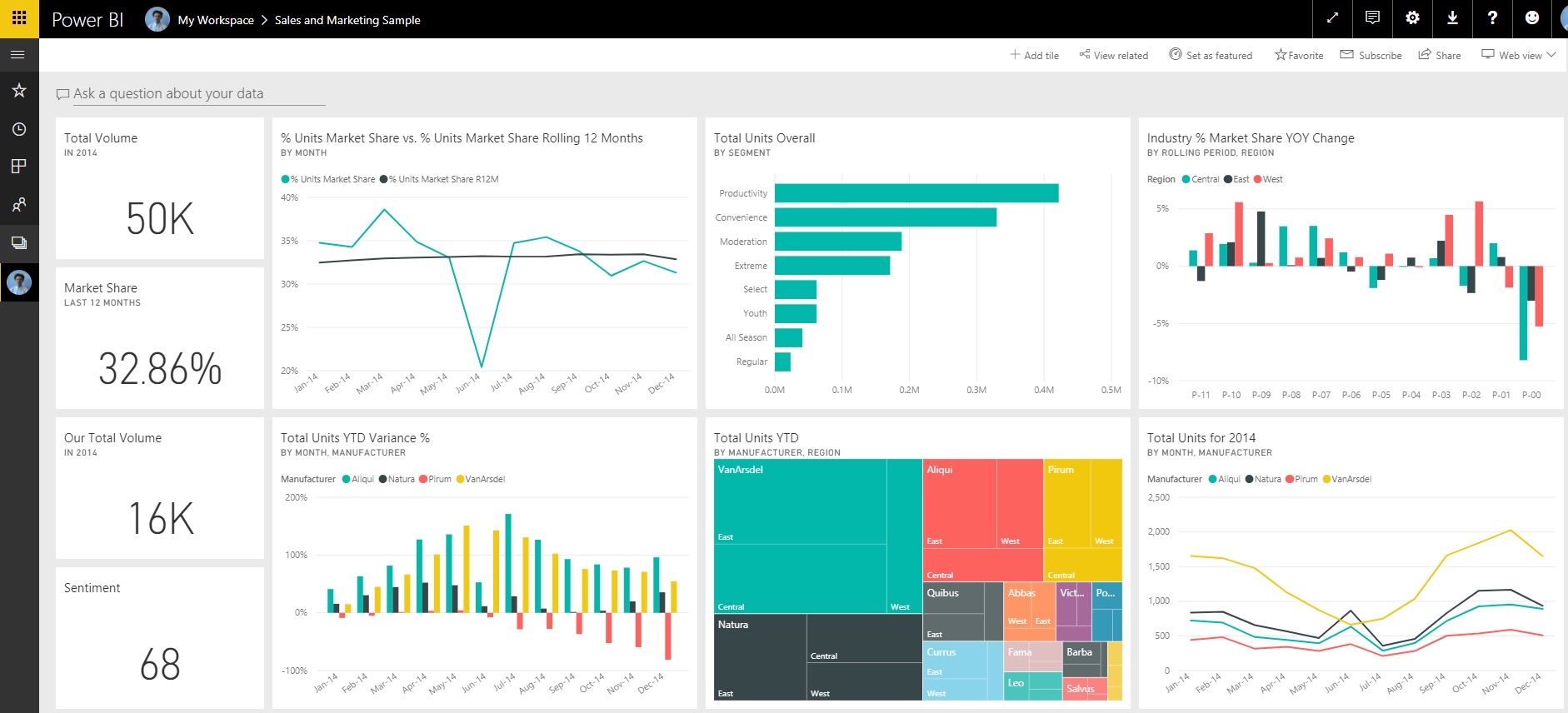Click user avatar next to My Workspace
Screen dimensions: 1568x713
tap(157, 19)
